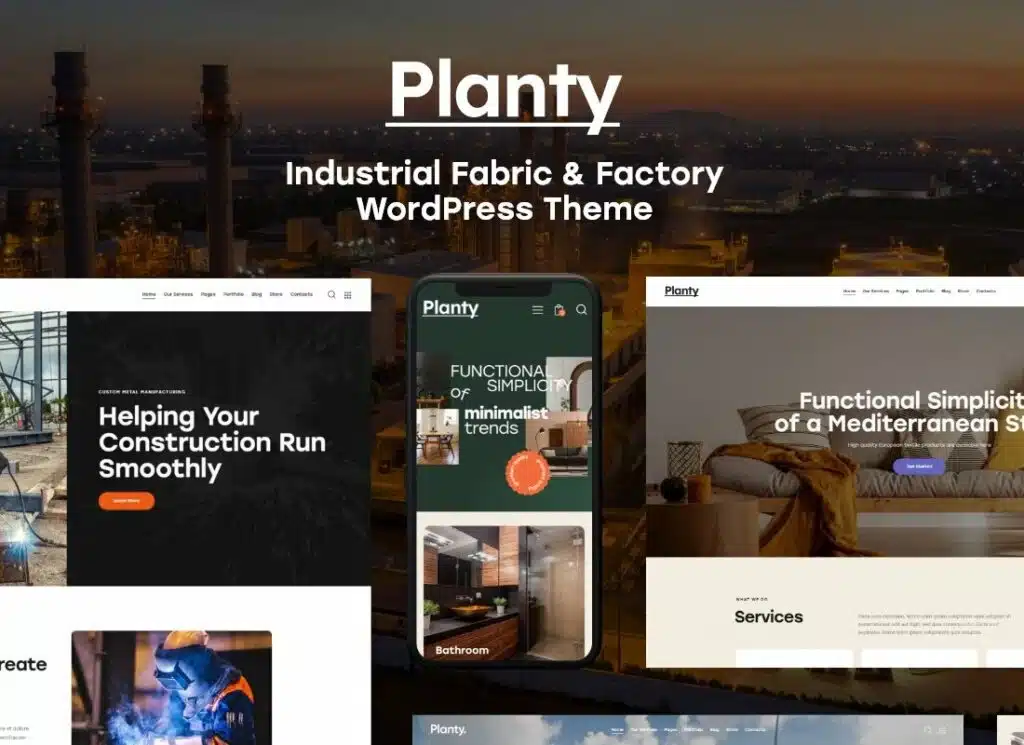Open Our Services in the construction mockup menu
Screen dimensions: 1024x745
pyautogui.click(x=178, y=294)
